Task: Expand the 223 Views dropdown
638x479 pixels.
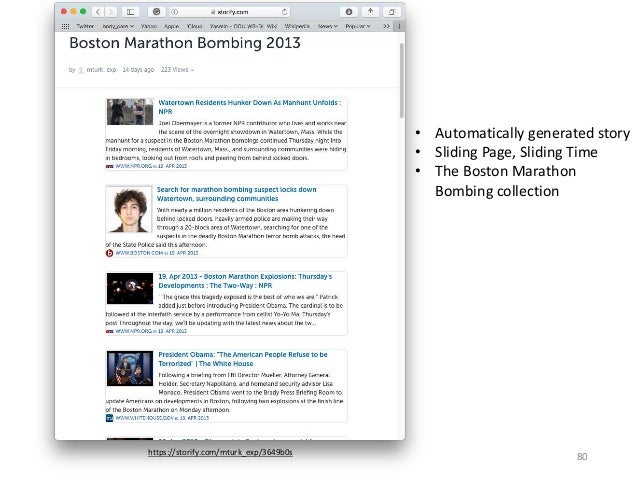Action: [x=177, y=70]
